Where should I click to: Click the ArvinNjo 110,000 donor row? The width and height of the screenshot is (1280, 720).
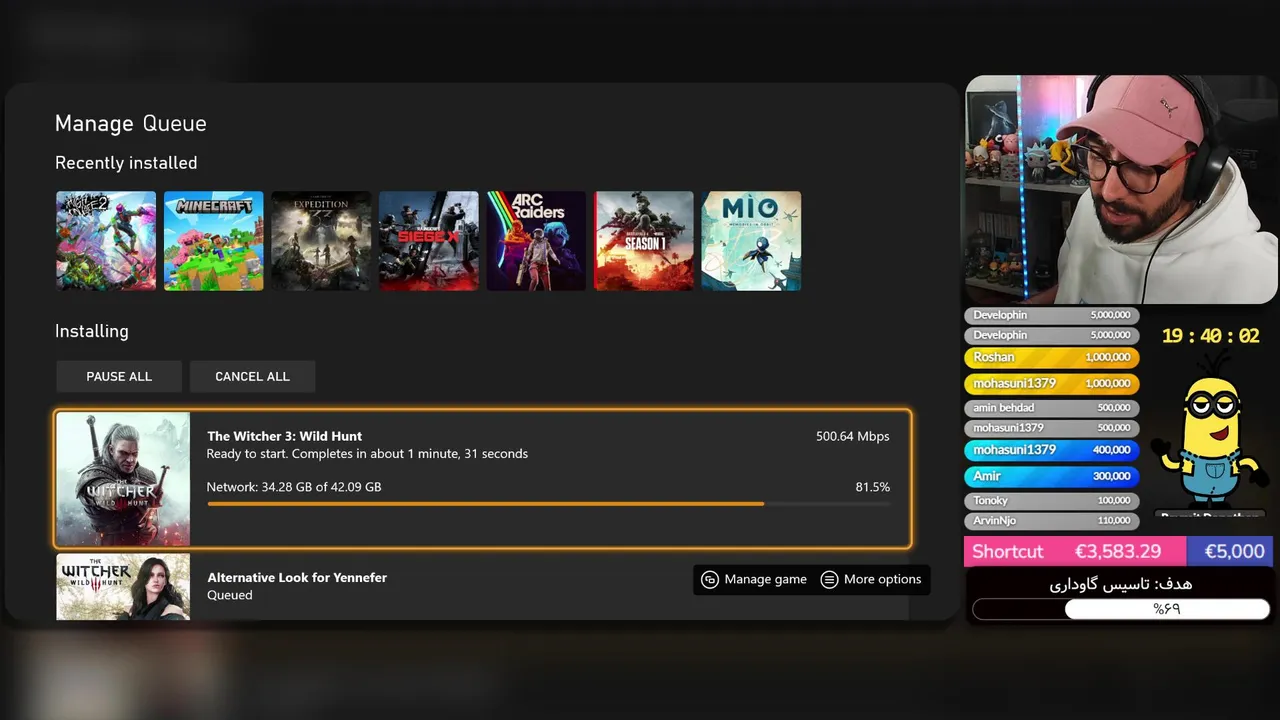pyautogui.click(x=1052, y=521)
